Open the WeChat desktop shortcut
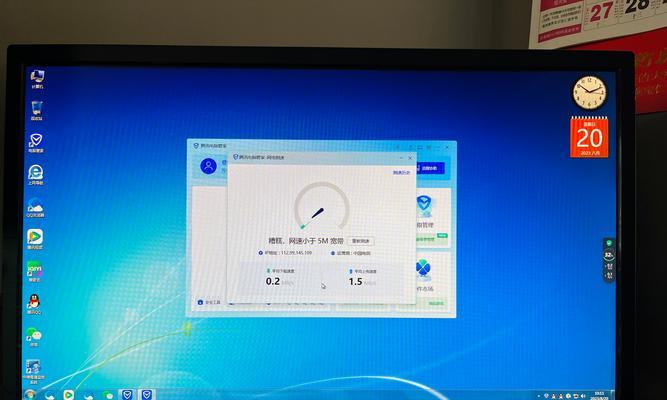 click(x=33, y=337)
